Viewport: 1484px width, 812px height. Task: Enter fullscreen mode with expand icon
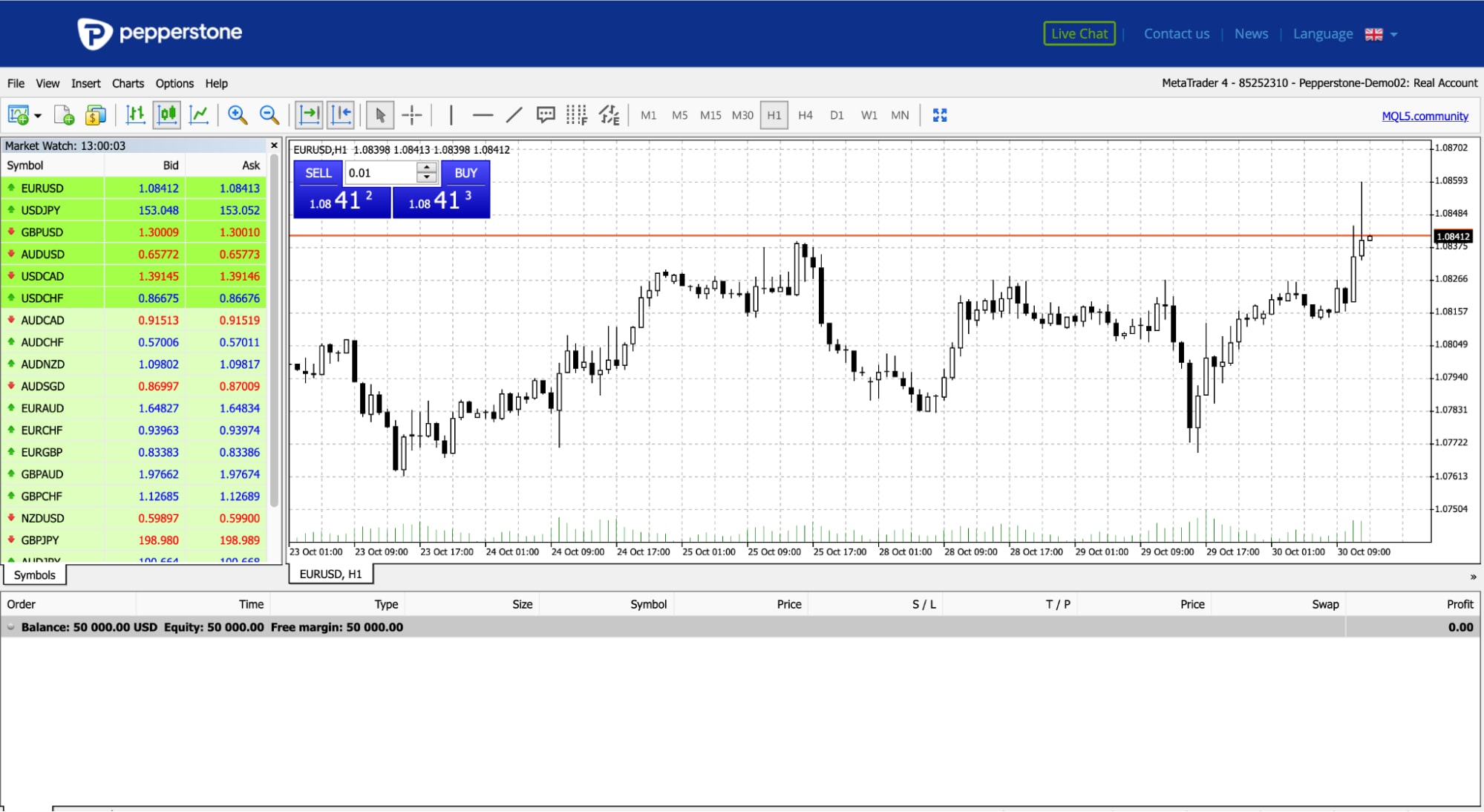click(x=940, y=115)
